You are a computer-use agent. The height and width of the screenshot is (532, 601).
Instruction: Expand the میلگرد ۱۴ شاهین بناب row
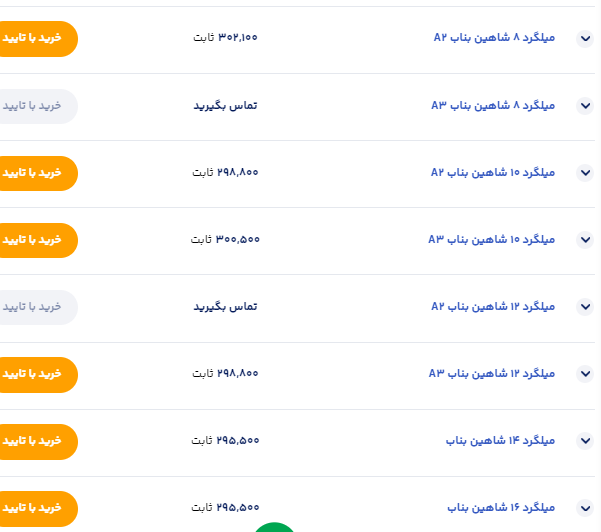pos(585,441)
